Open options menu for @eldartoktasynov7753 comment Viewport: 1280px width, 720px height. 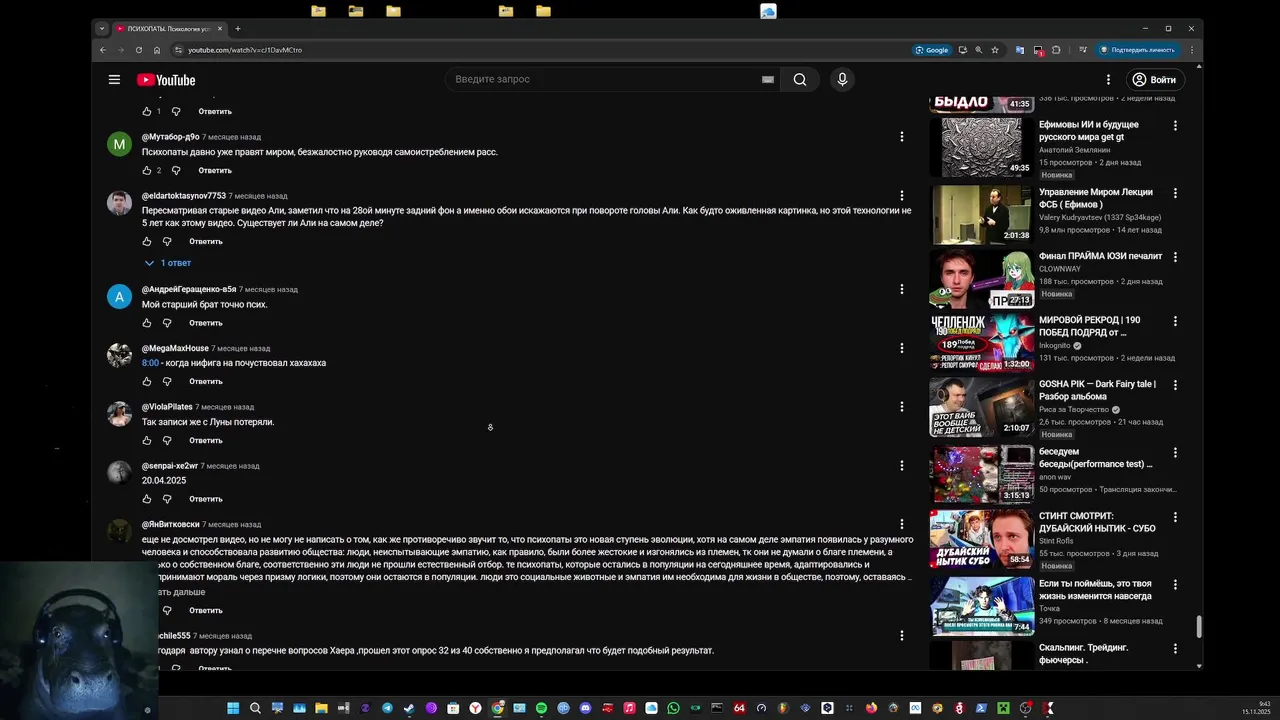(x=902, y=196)
